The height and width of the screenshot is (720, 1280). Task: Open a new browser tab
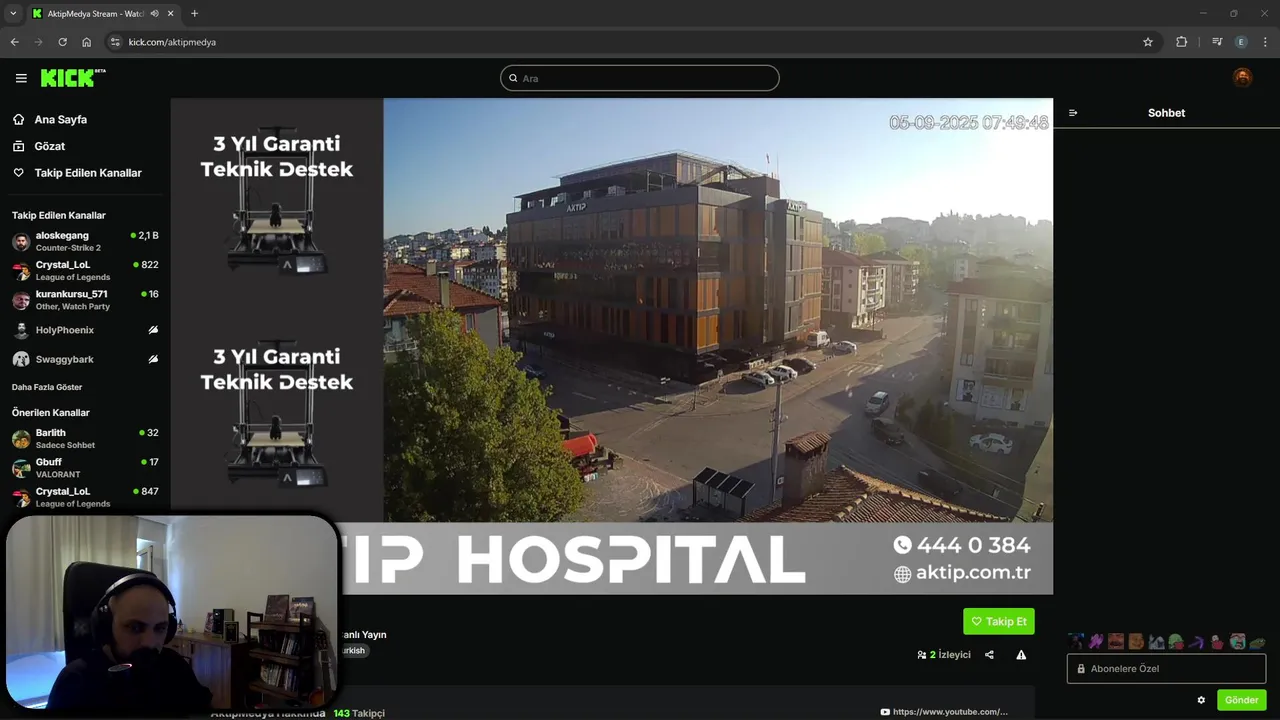point(194,14)
